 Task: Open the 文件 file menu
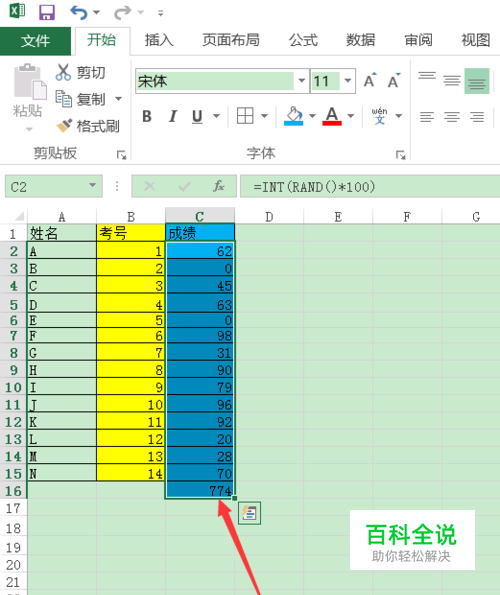point(35,41)
